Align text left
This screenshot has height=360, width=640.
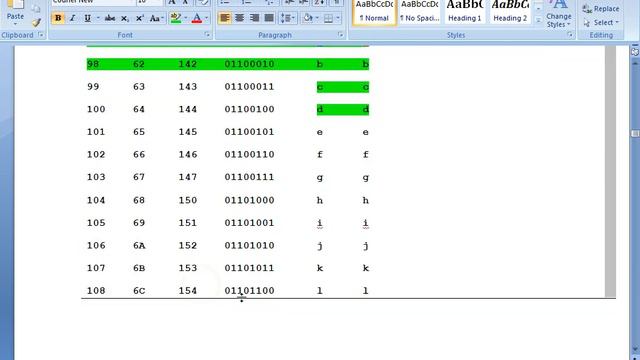click(224, 18)
